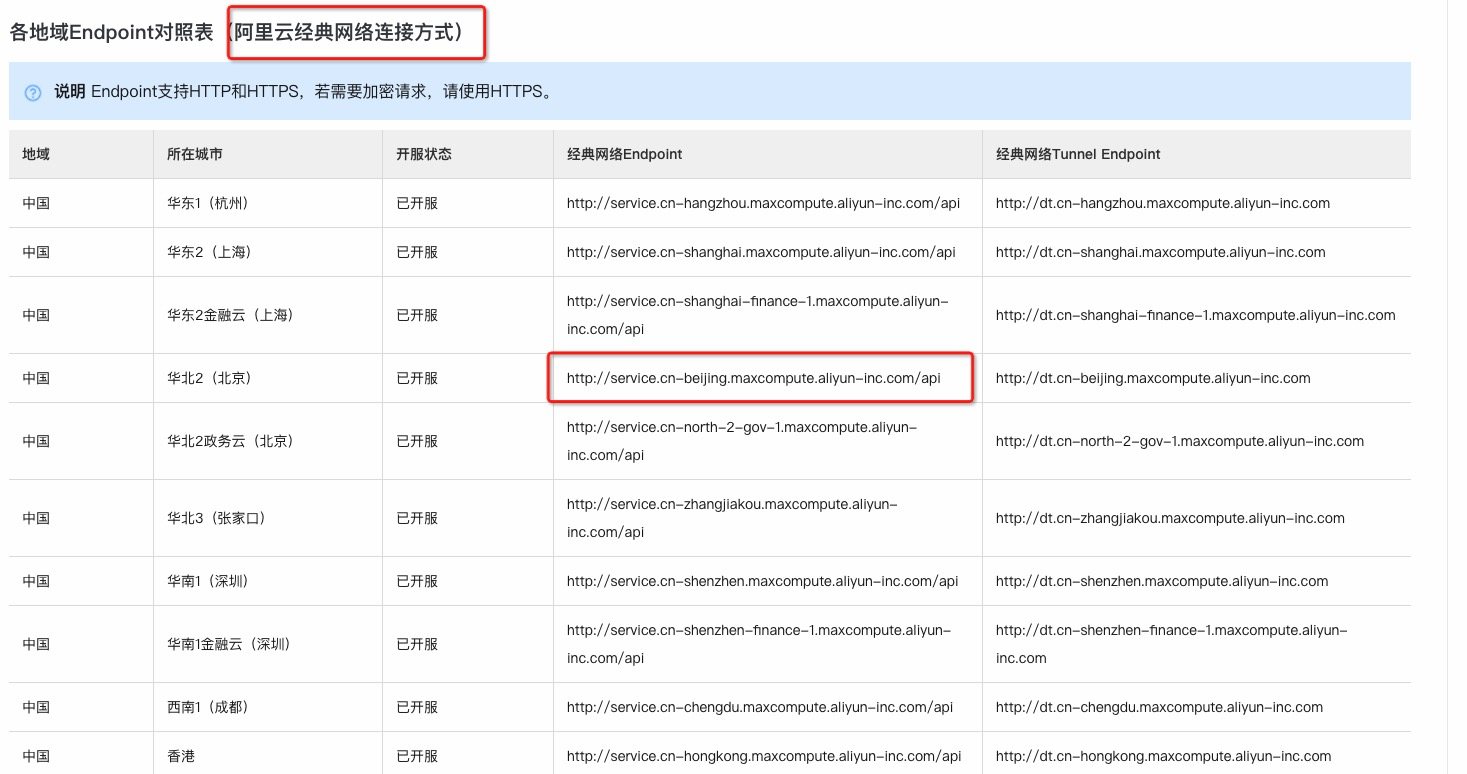This screenshot has width=1467, height=774.
Task: Click the service.cn-north-2-gov-1 endpoint URL
Action: click(742, 441)
